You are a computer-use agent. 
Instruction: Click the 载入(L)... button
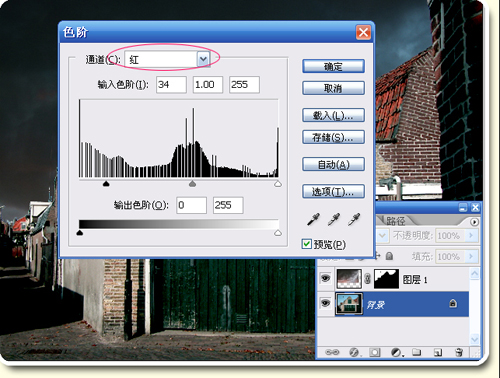(x=333, y=115)
